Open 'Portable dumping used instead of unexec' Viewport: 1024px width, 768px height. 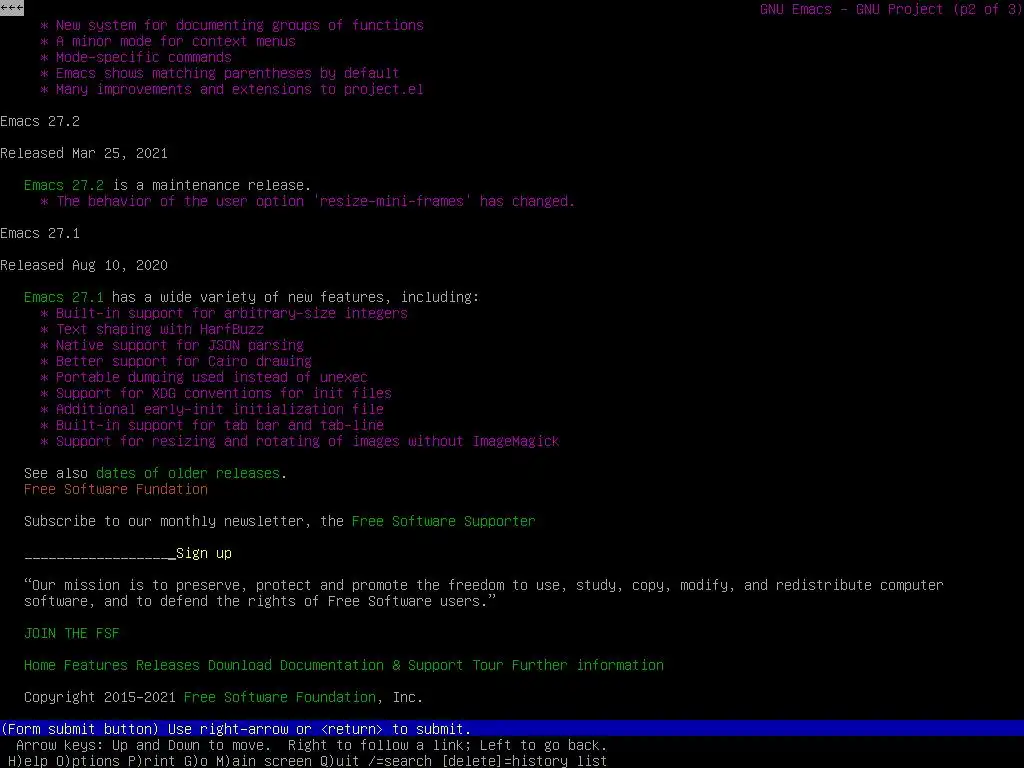click(x=211, y=377)
